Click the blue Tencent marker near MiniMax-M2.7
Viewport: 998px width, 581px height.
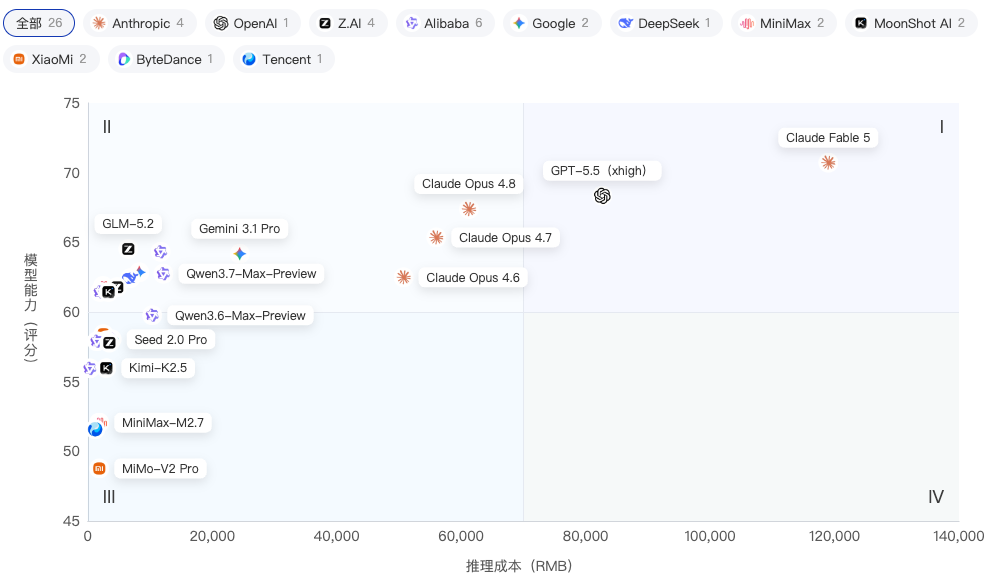pos(95,430)
